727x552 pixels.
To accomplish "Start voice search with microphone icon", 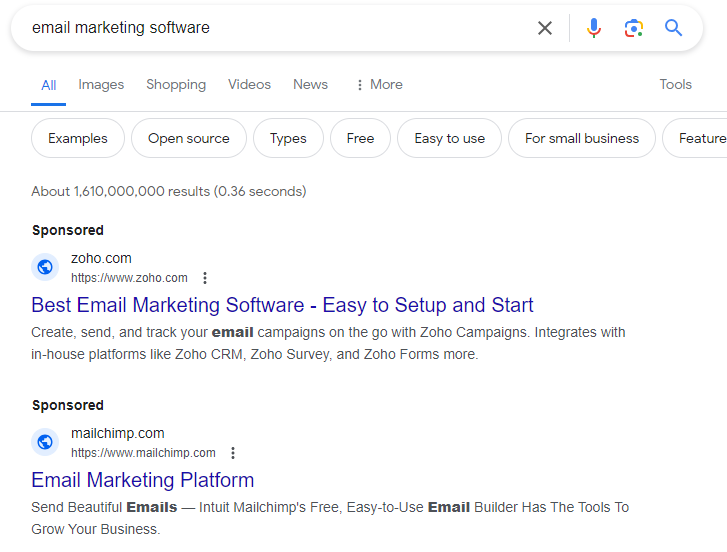I will point(593,28).
